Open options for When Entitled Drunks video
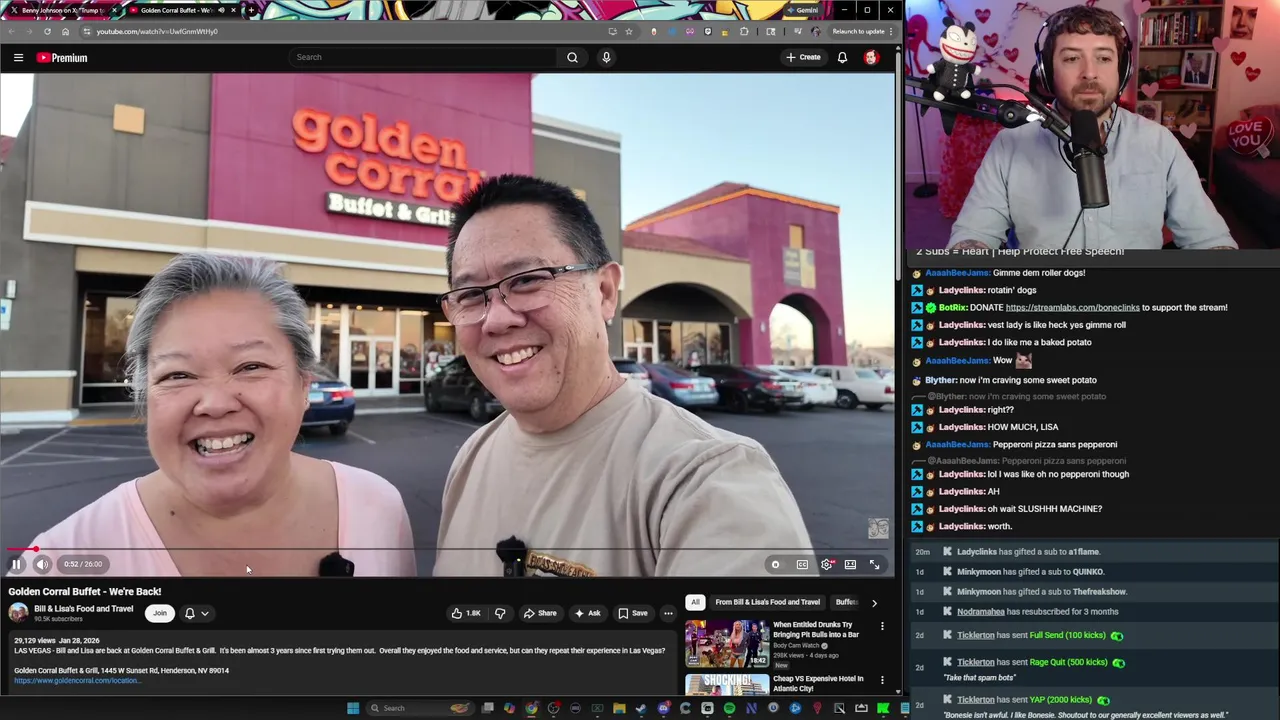1280x720 pixels. coord(882,626)
